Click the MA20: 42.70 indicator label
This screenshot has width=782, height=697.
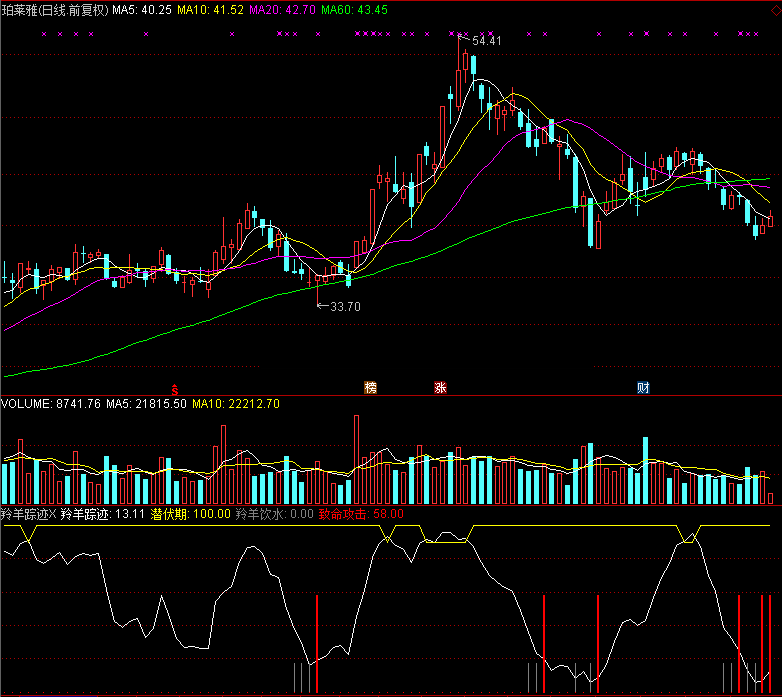(282, 10)
